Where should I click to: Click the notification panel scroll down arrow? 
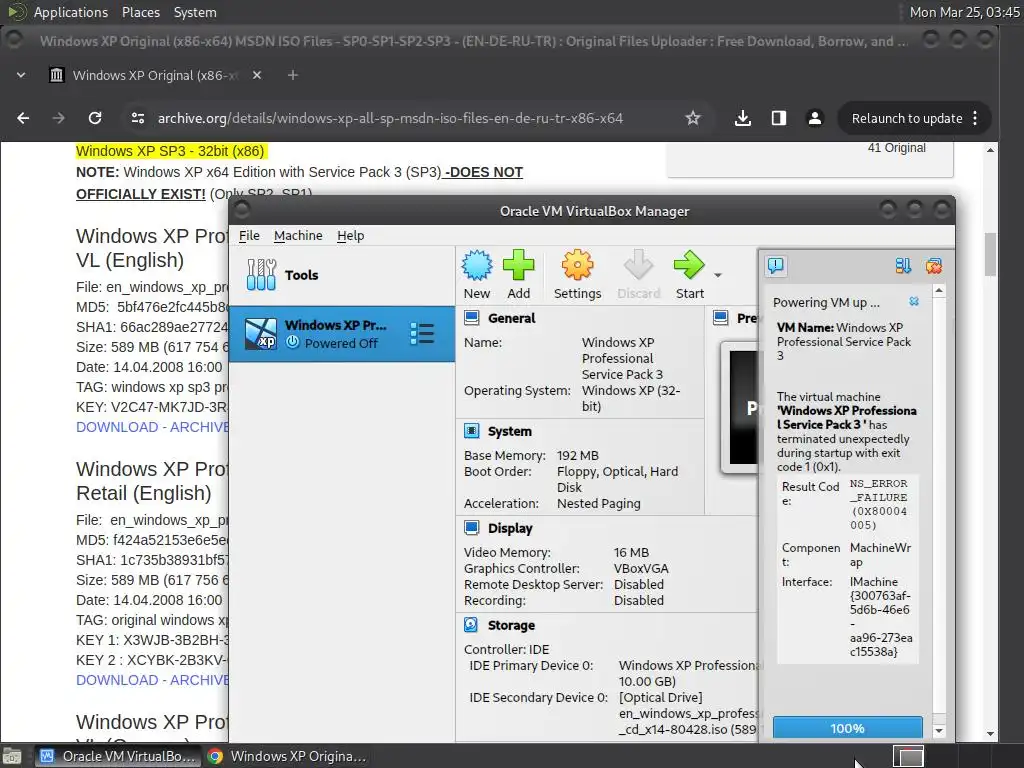[939, 731]
